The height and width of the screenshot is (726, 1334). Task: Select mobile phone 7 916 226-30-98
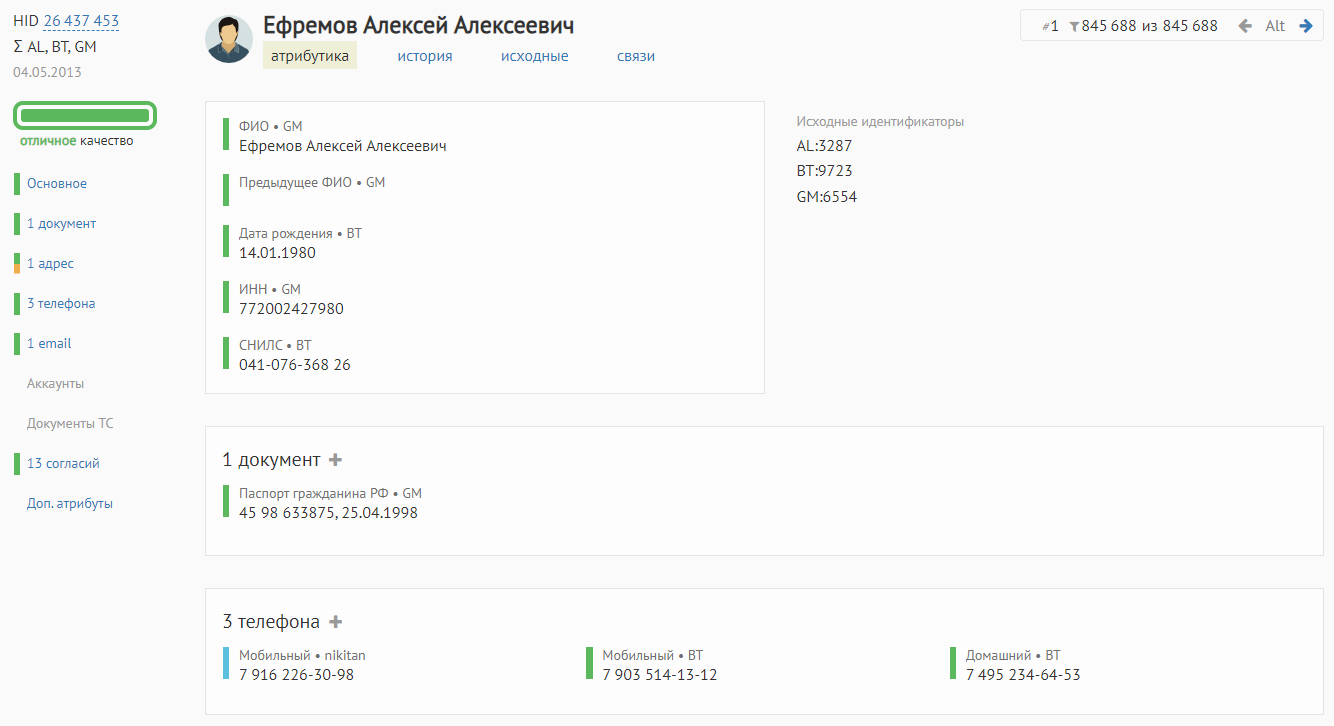pyautogui.click(x=296, y=675)
